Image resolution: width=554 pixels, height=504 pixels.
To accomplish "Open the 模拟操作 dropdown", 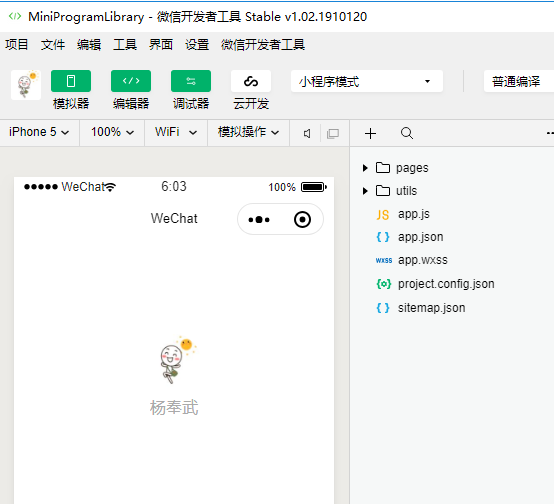I will (x=248, y=132).
